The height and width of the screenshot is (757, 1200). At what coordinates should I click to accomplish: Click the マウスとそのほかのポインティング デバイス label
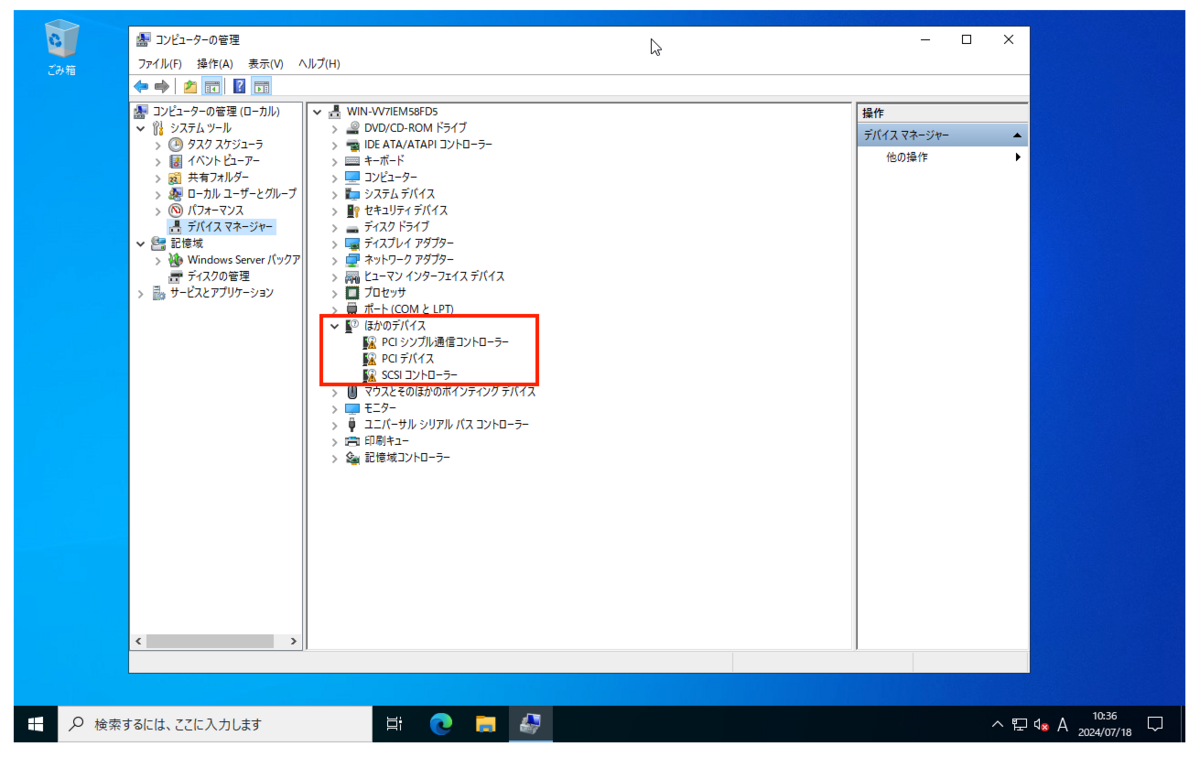pos(450,392)
